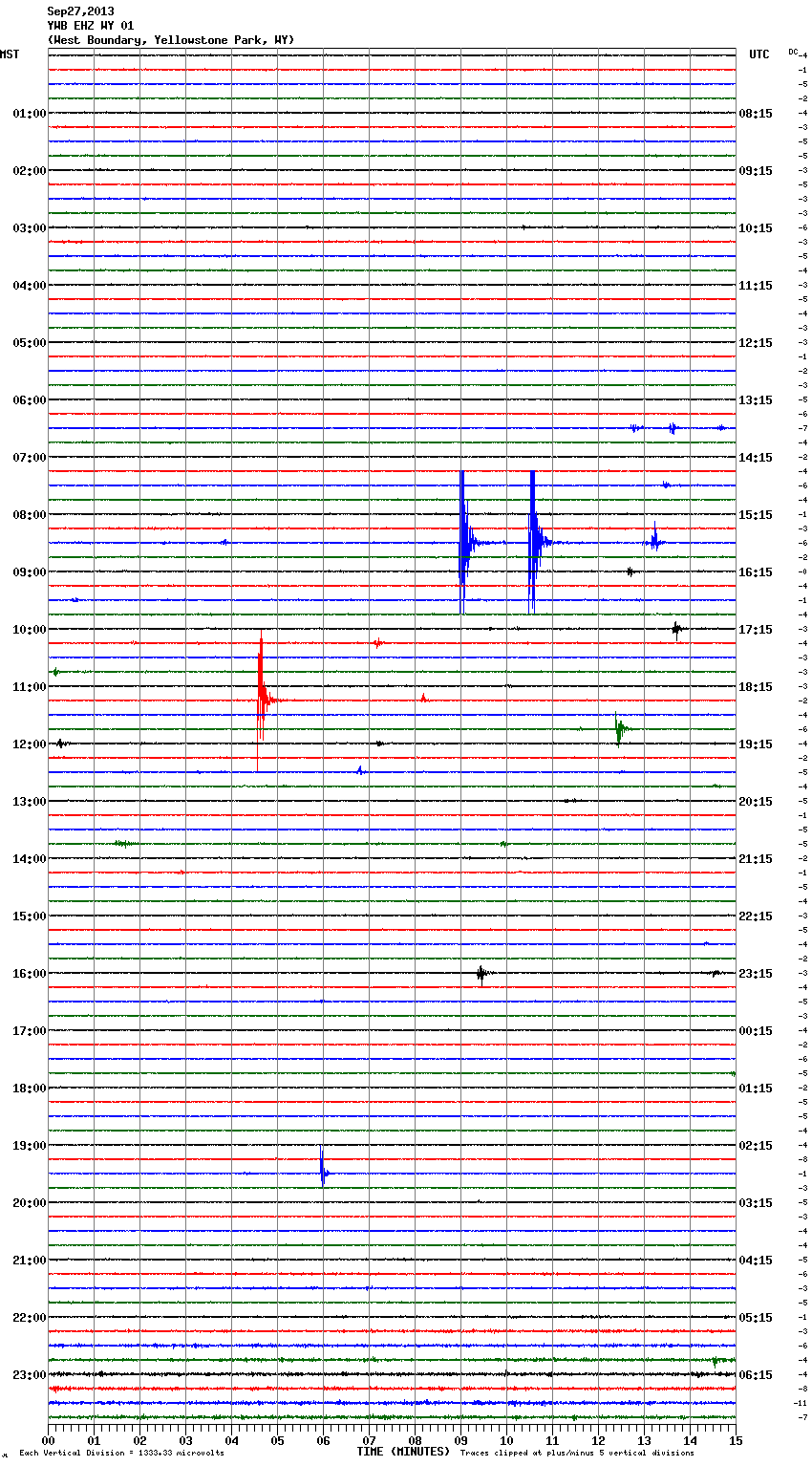Image resolution: width=812 pixels, height=1466 pixels.
Task: Click the 02:15 UTC time label
Action: 756,1146
